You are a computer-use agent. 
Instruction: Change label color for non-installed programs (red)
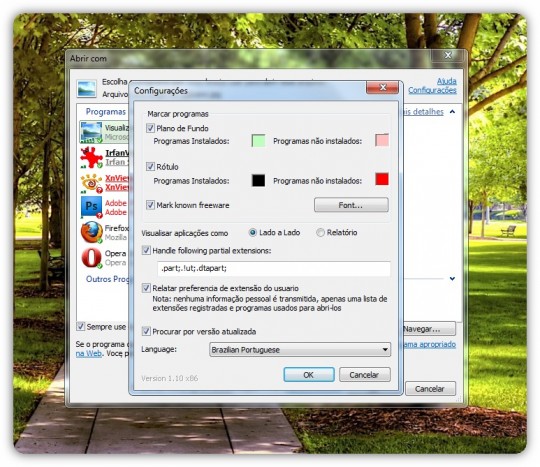tap(382, 179)
